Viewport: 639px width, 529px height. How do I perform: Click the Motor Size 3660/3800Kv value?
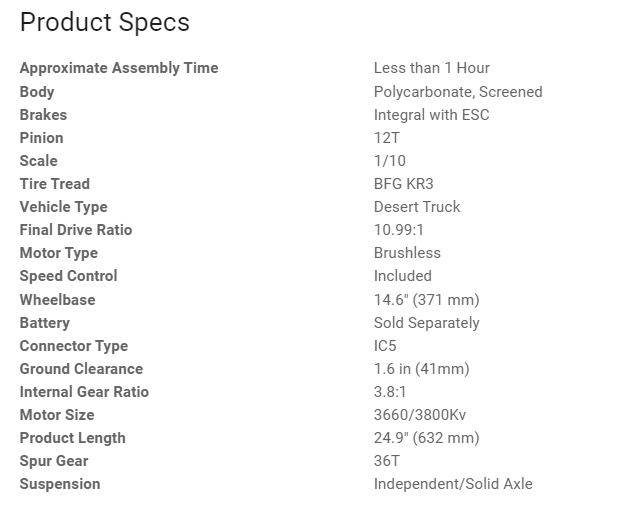pos(420,415)
